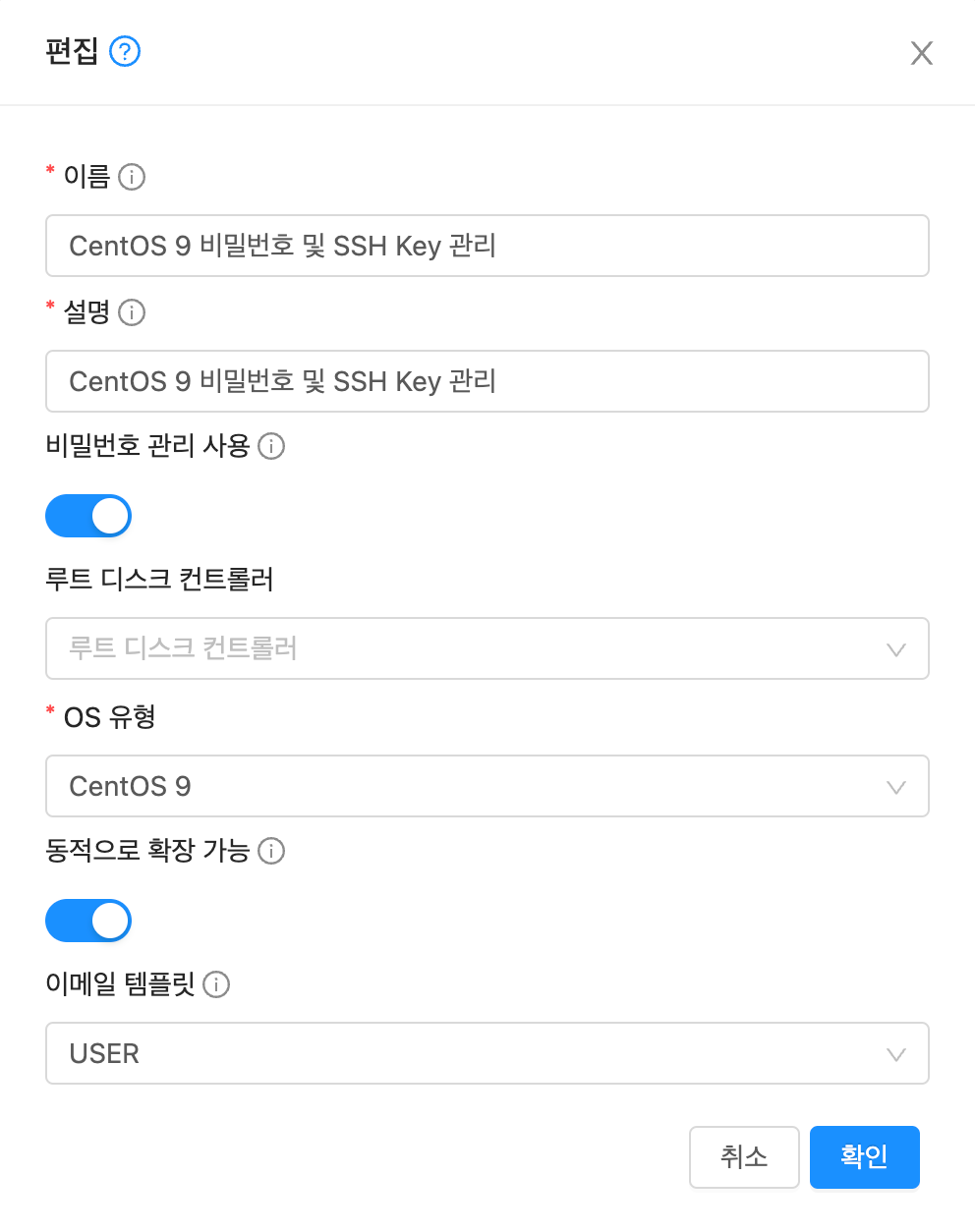The height and width of the screenshot is (1232, 975).
Task: Click the 취소 button
Action: (744, 1157)
